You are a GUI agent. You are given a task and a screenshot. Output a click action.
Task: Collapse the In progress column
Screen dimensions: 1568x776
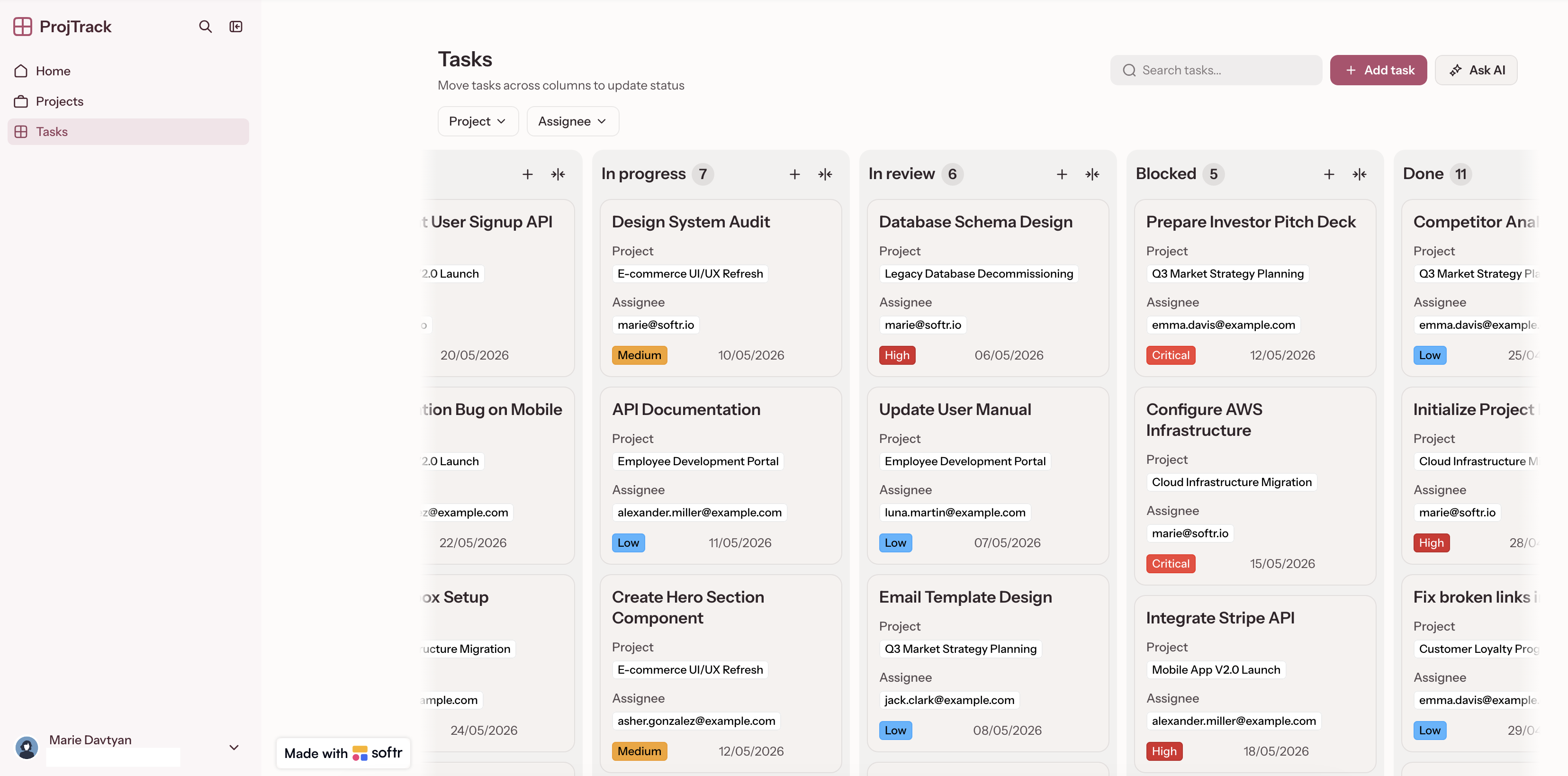(x=825, y=174)
